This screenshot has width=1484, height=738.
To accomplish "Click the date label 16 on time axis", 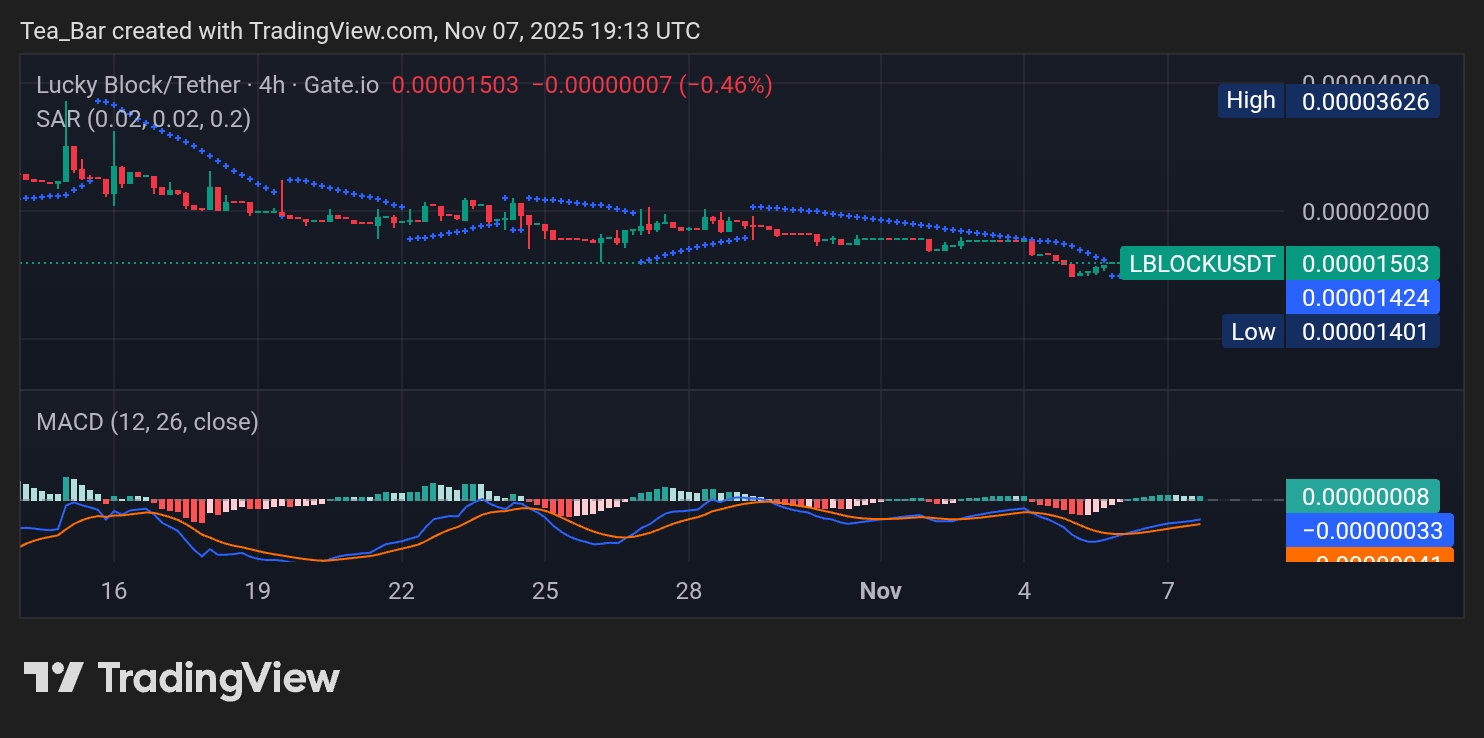I will 114,591.
